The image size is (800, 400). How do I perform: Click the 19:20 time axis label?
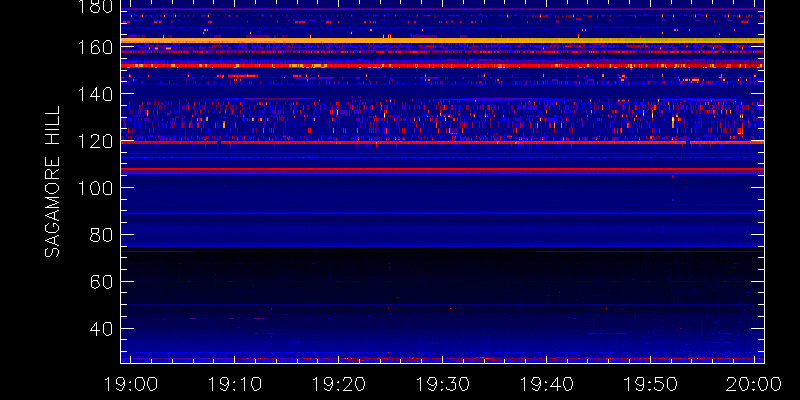point(339,384)
